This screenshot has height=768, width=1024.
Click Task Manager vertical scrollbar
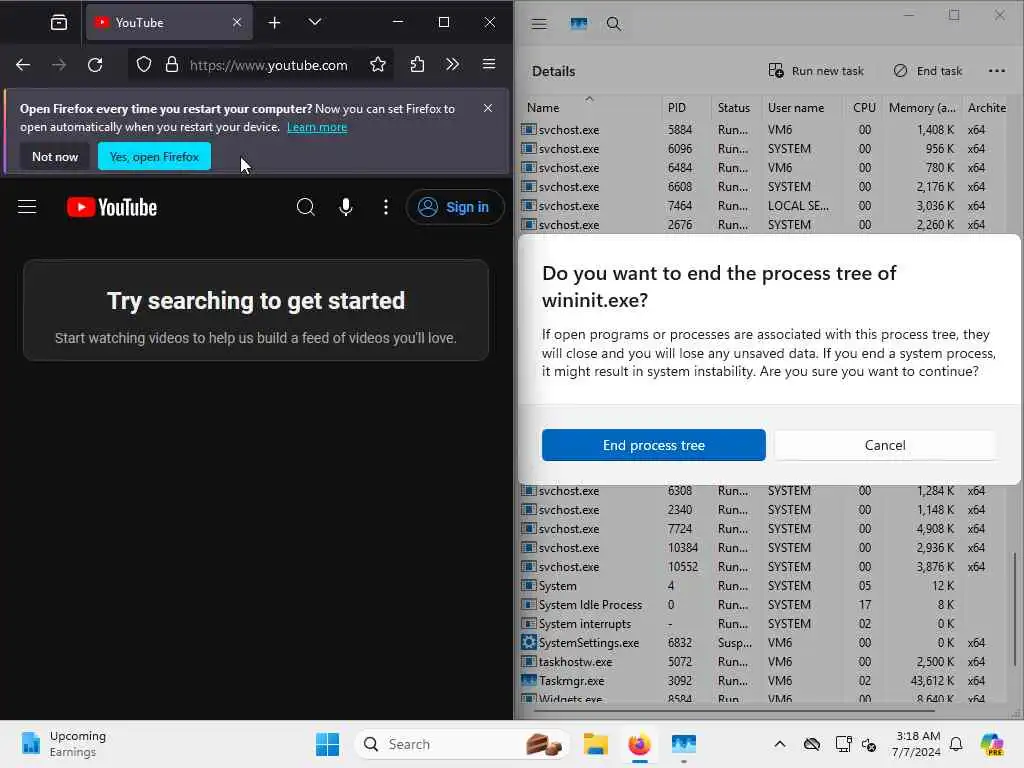point(1015,609)
